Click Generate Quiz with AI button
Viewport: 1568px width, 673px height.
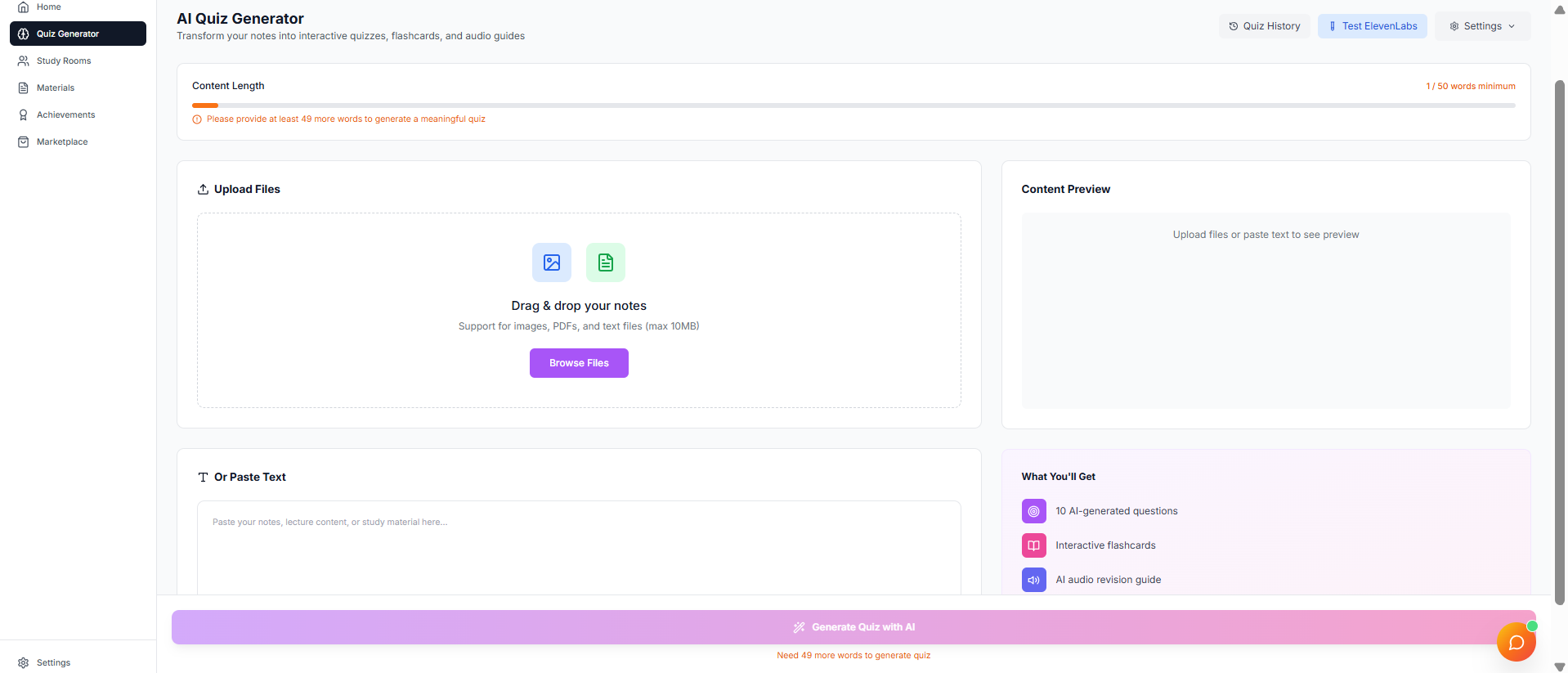853,627
